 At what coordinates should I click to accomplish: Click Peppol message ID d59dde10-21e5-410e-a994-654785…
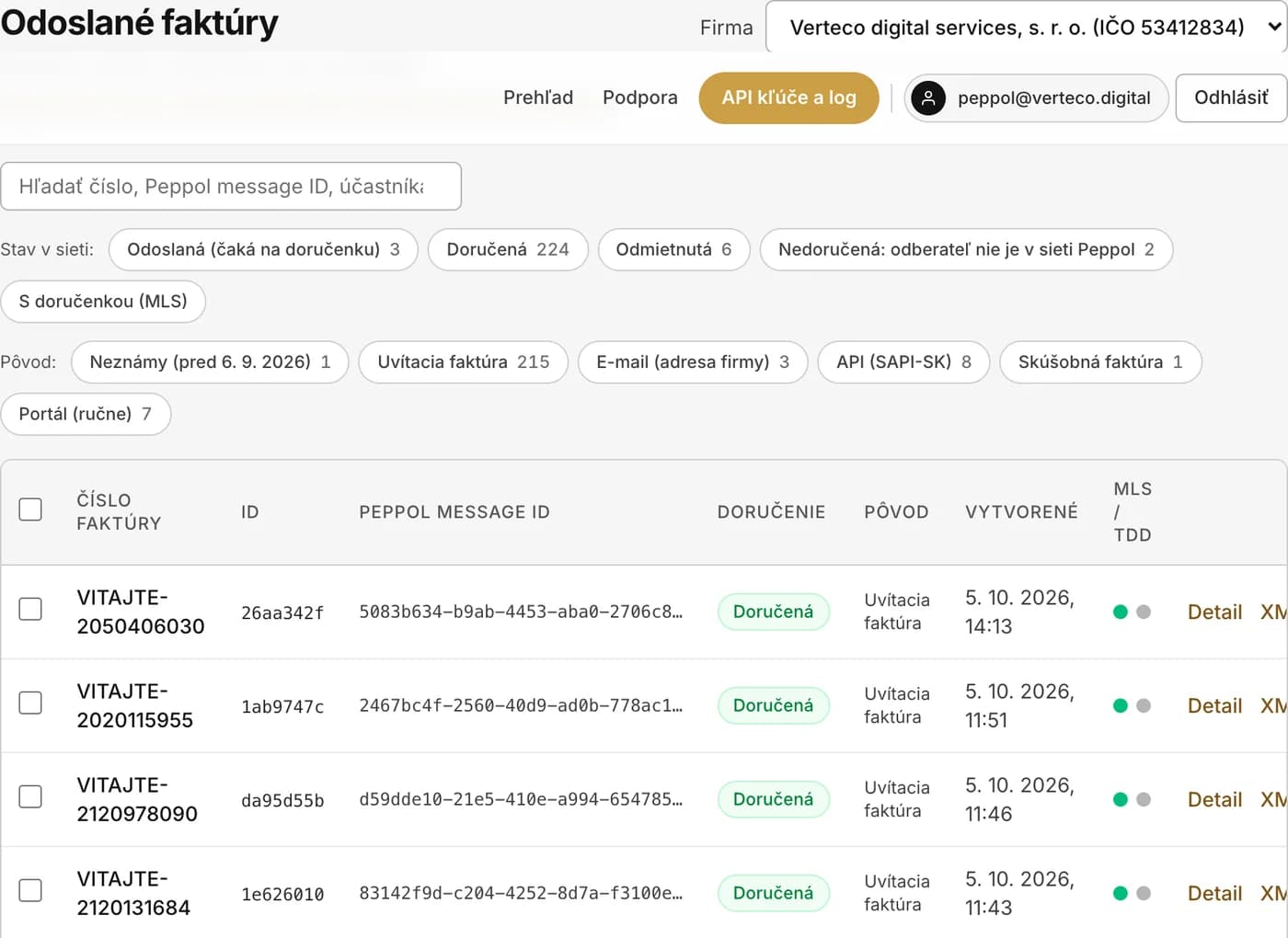(x=521, y=799)
